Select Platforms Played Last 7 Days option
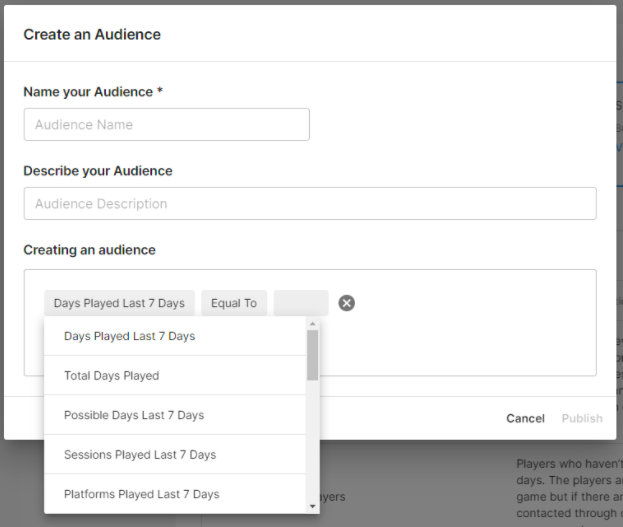Screen dimensions: 623x527 pyautogui.click(x=141, y=494)
